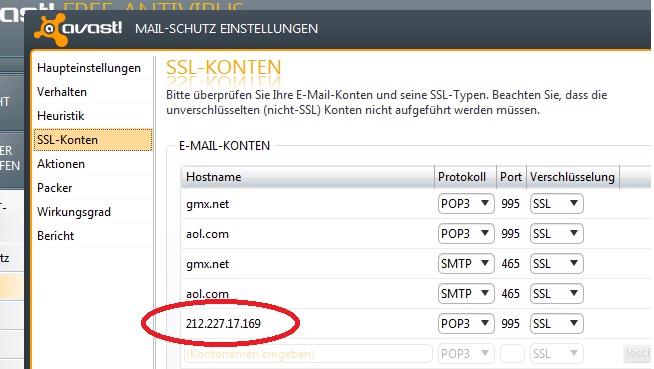Viewport: 654px width, 369px height.
Task: Select the SSL-Konten sidebar item
Action: click(x=93, y=140)
